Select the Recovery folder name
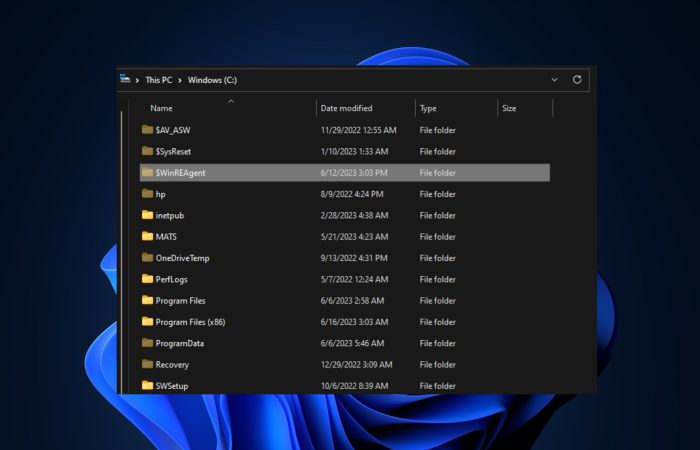This screenshot has height=450, width=700. tap(172, 365)
